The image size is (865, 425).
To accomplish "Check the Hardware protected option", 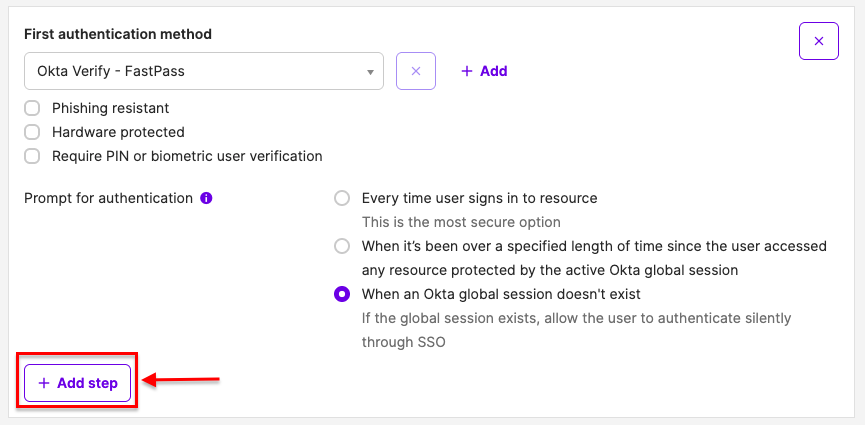I will [32, 132].
